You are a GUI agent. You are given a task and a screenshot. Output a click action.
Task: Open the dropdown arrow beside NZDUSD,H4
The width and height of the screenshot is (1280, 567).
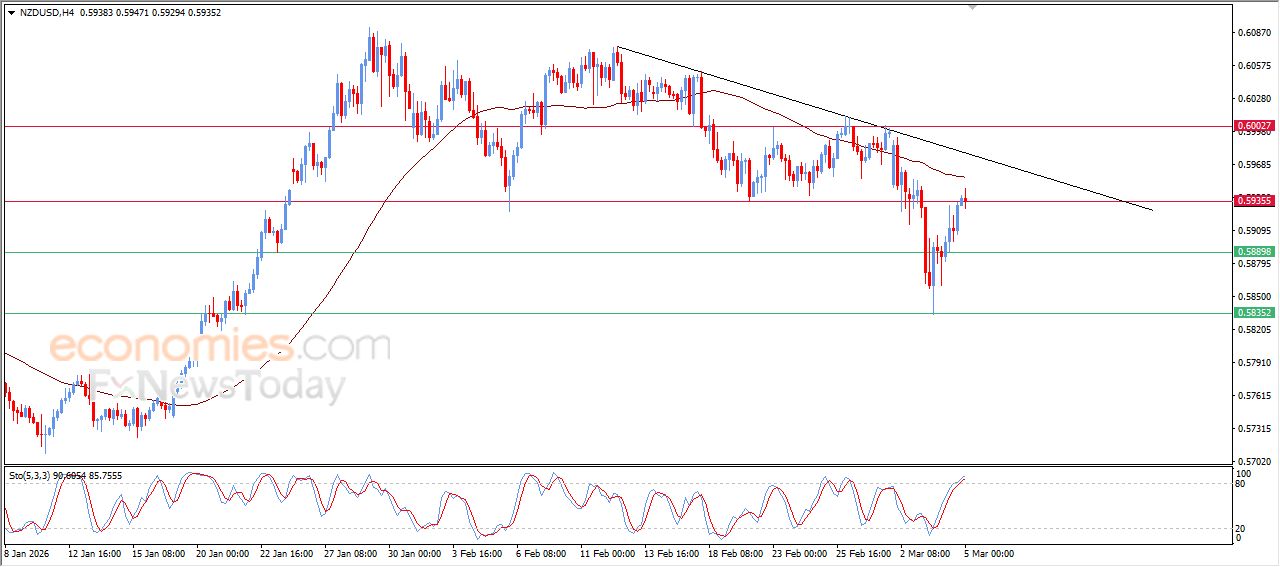pyautogui.click(x=11, y=13)
